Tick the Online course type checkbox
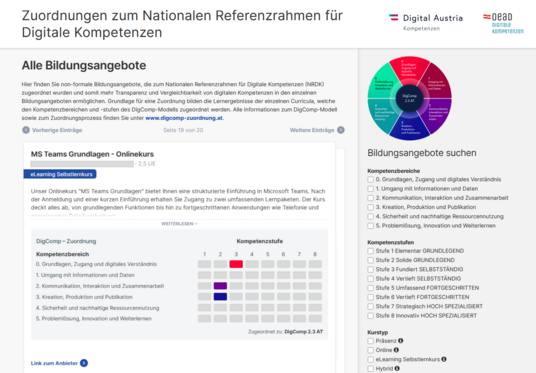Screen dimensions: 536x373 371,350
